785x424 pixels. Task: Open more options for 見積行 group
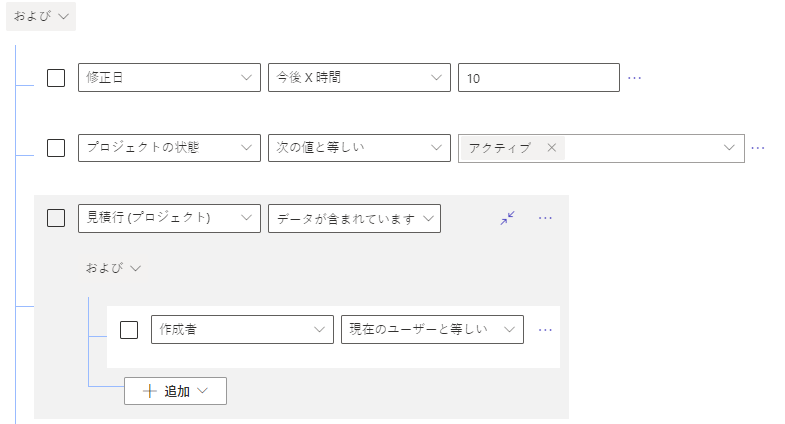[545, 218]
